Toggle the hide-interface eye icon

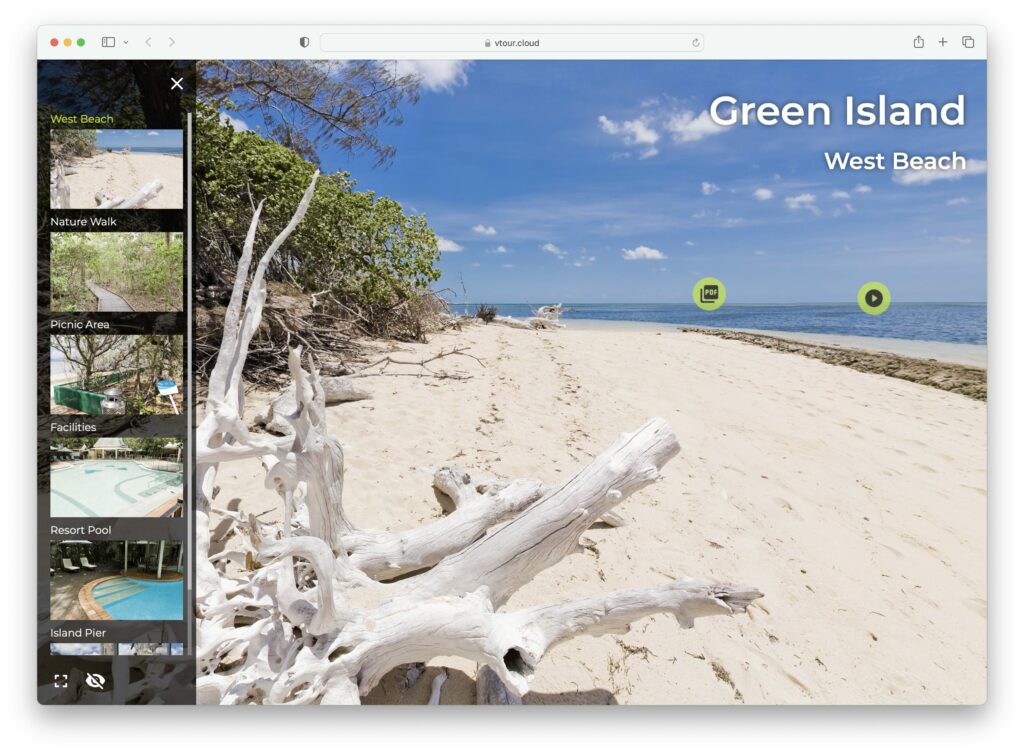95,681
